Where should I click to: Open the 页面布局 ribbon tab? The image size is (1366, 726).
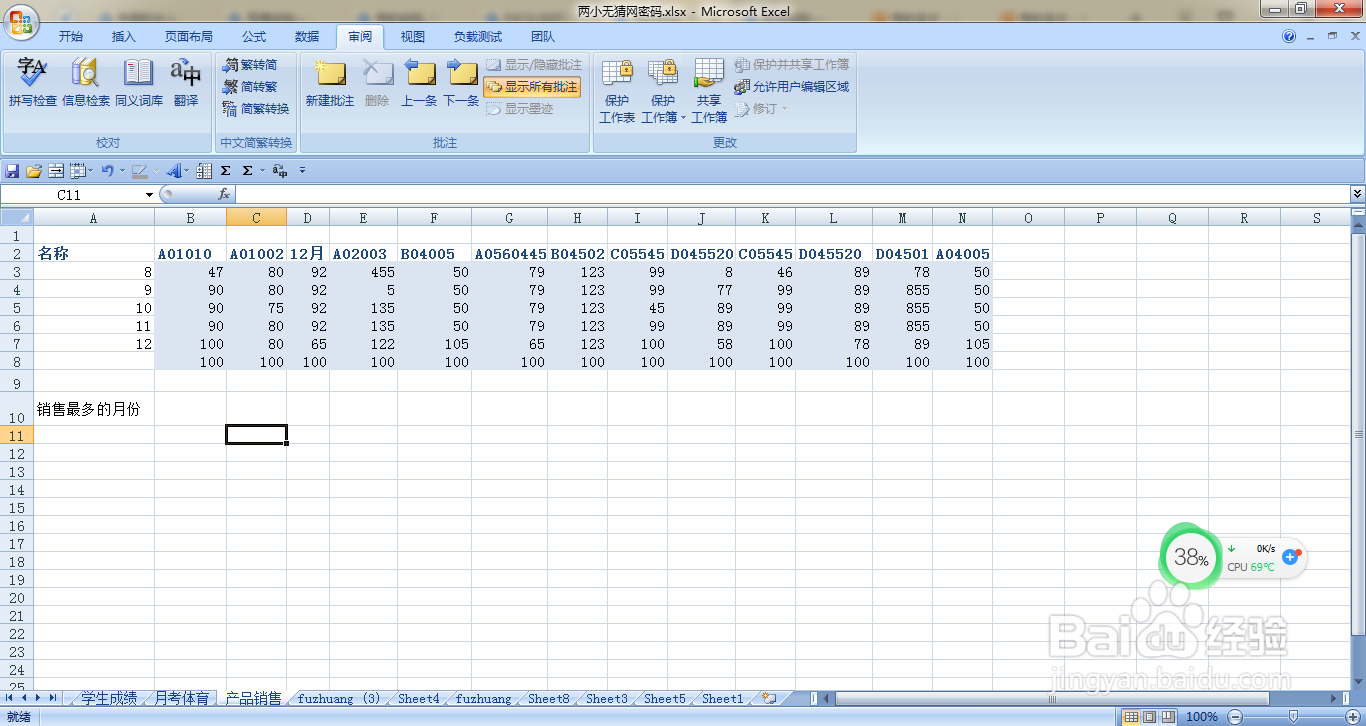tap(189, 37)
